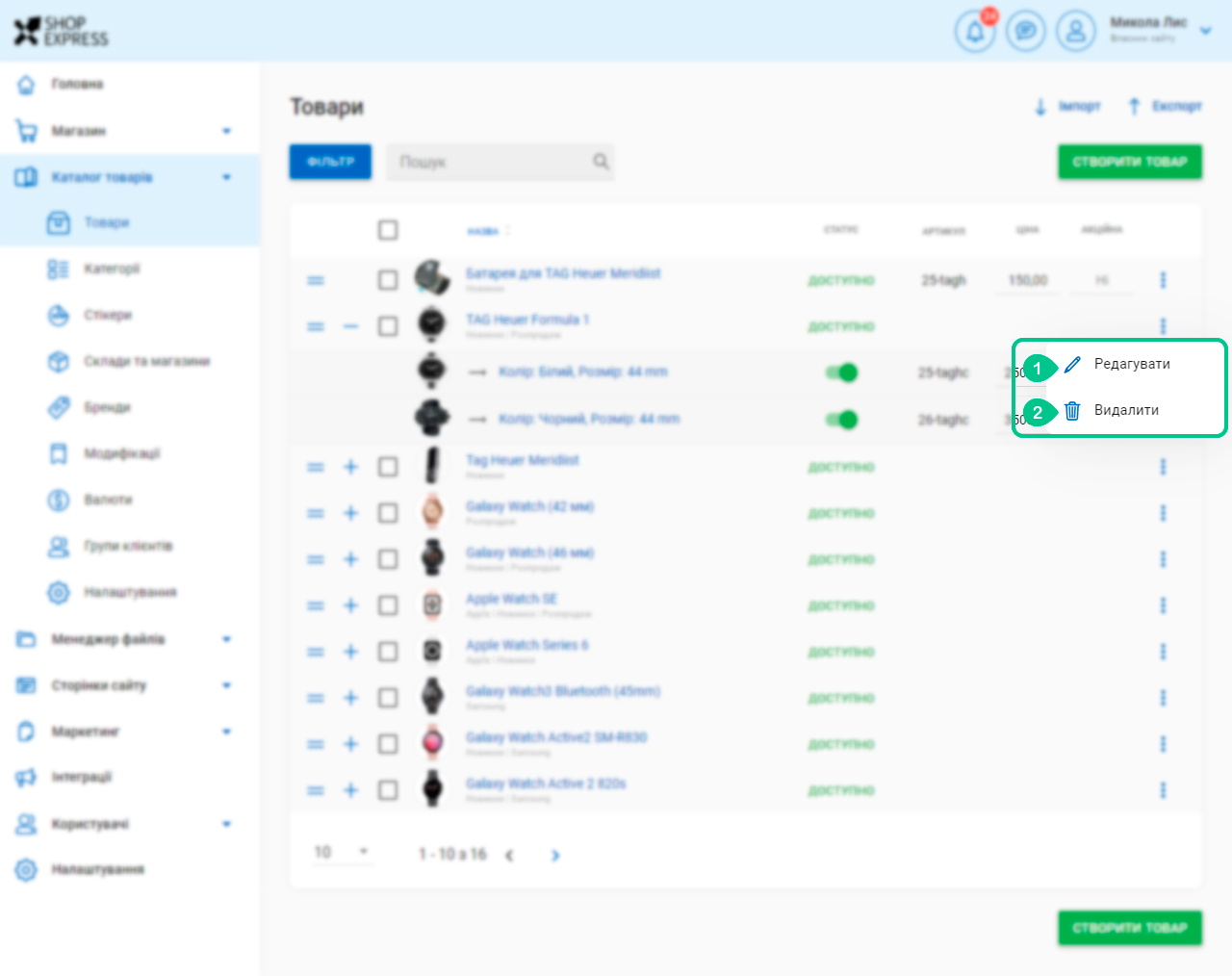Click the Galaxy Watch Active2 SM-R830 thumbnail

coord(432,743)
